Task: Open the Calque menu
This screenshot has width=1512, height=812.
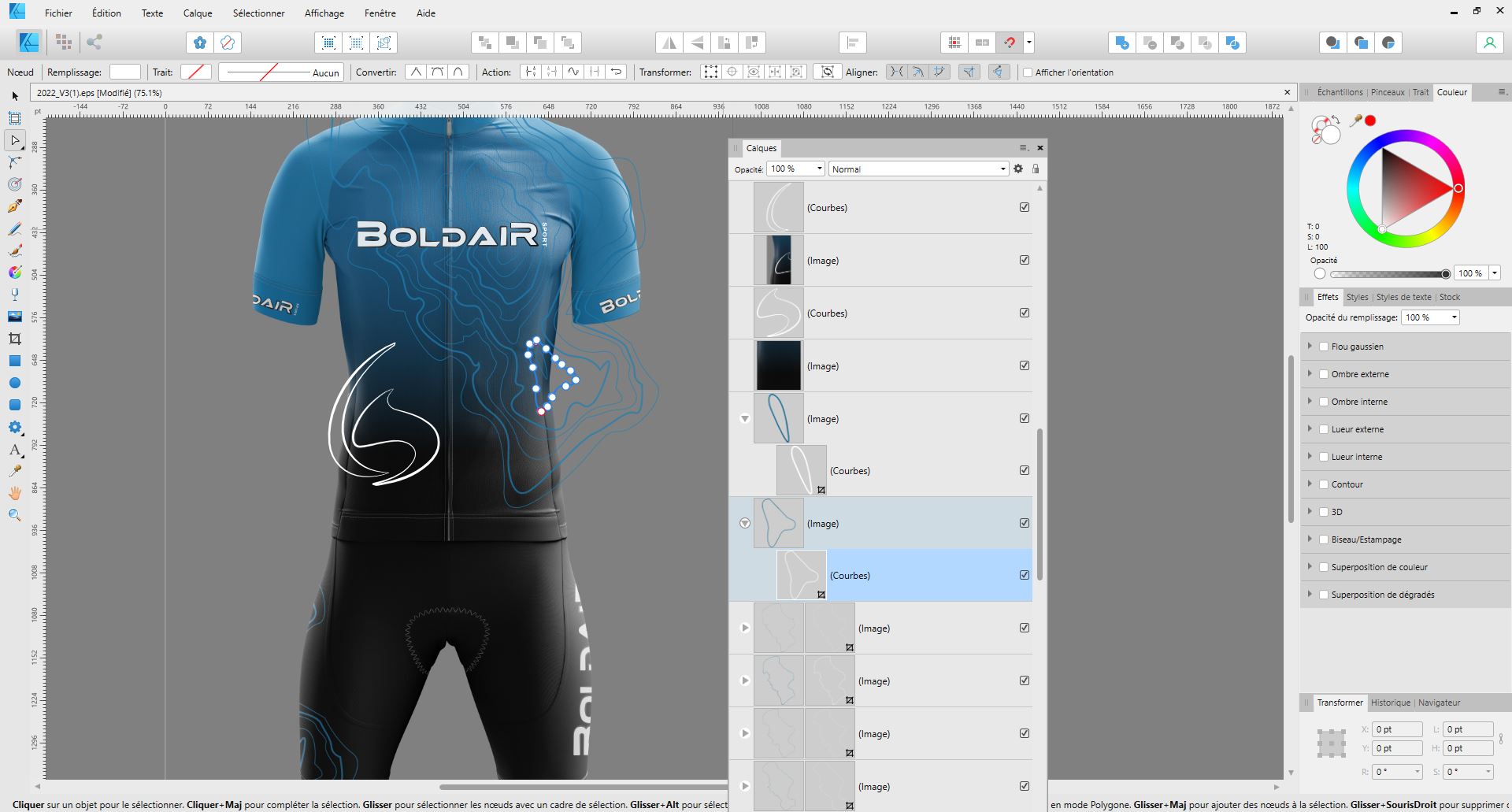Action: pyautogui.click(x=198, y=13)
